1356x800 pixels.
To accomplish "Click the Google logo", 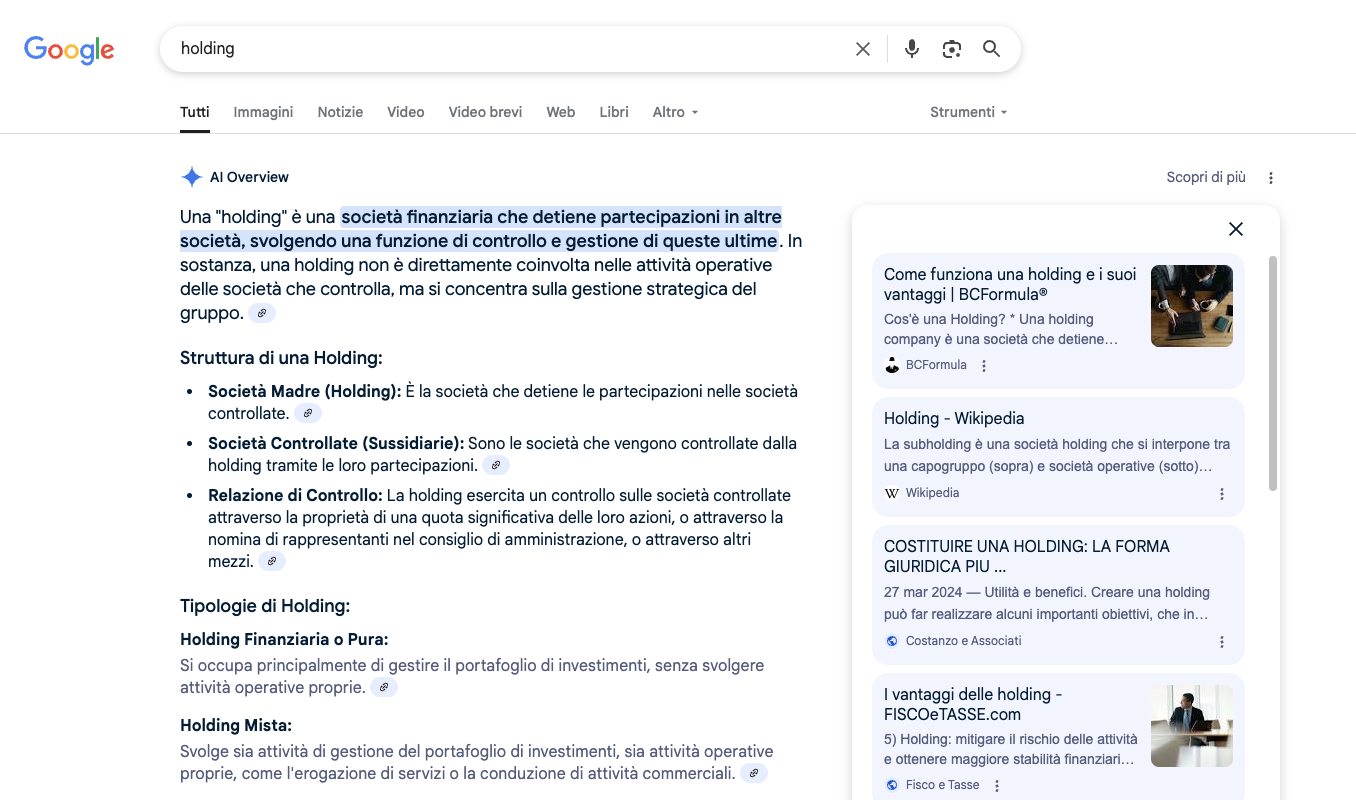I will click(69, 49).
